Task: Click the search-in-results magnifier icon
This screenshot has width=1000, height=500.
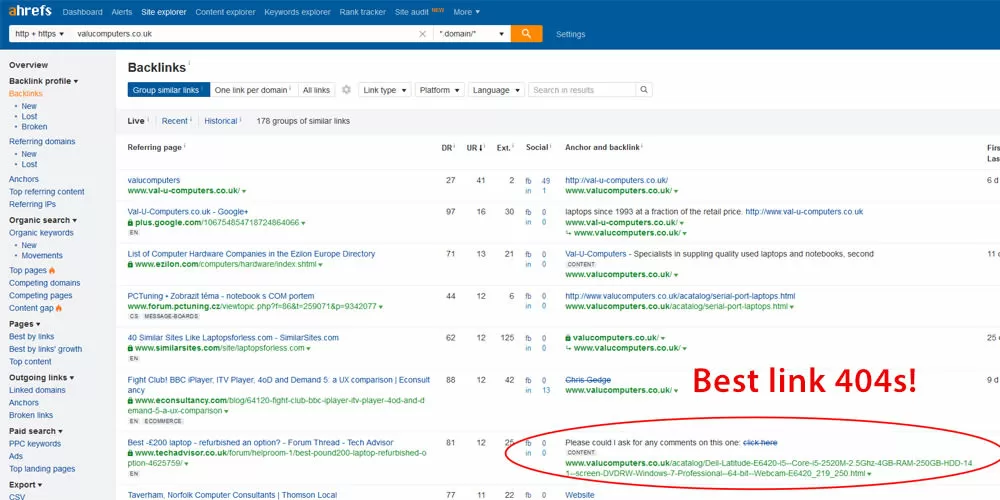Action: pos(644,90)
